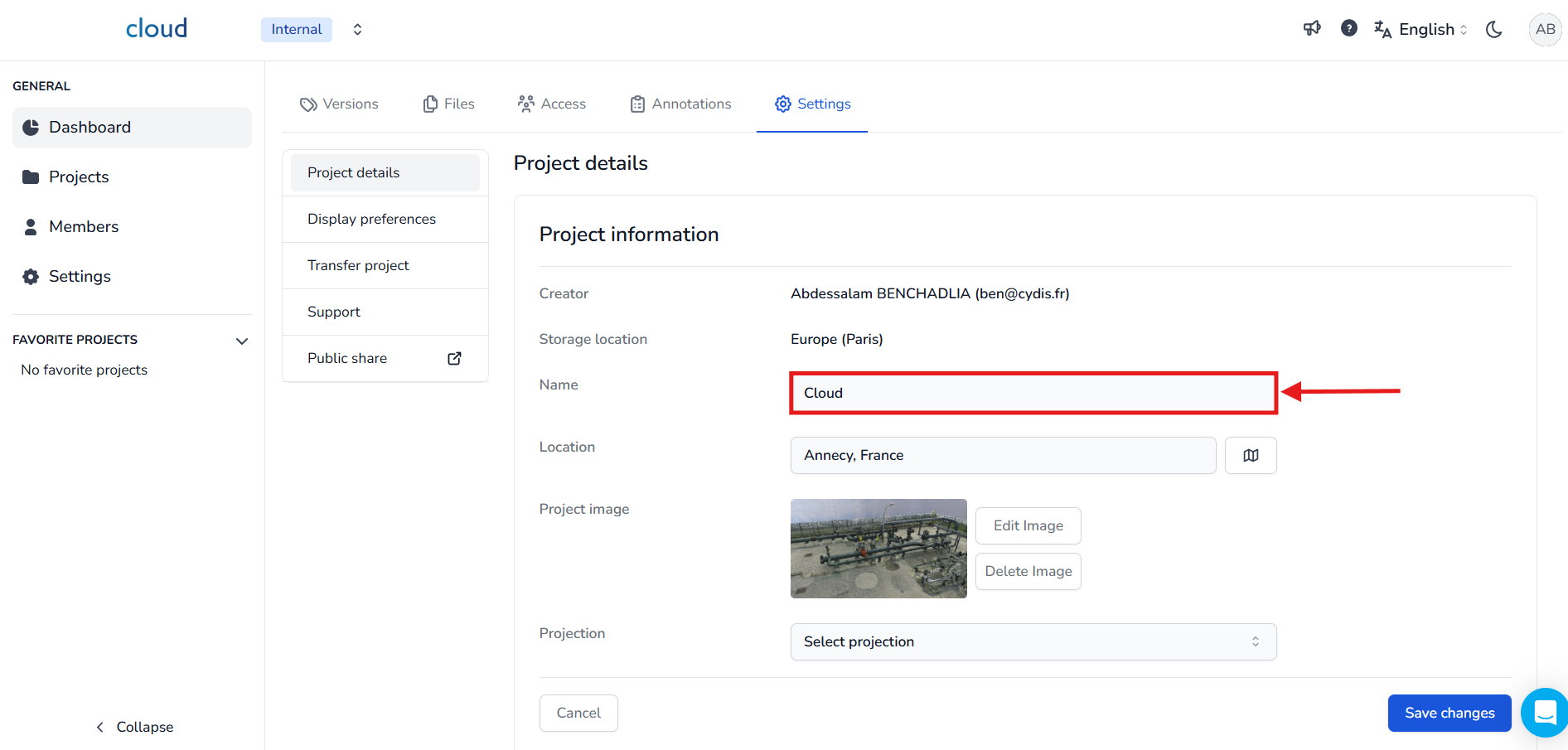Open the chat support bubble

tap(1545, 713)
